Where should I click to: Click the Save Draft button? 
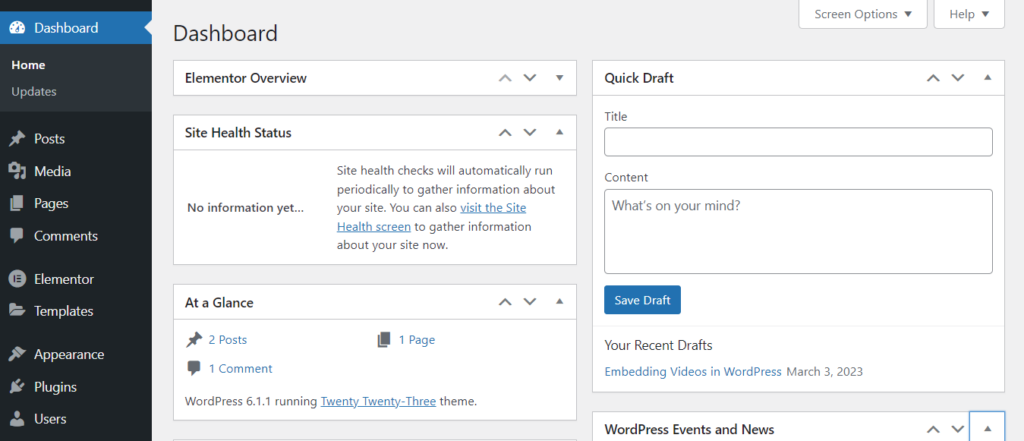(642, 300)
